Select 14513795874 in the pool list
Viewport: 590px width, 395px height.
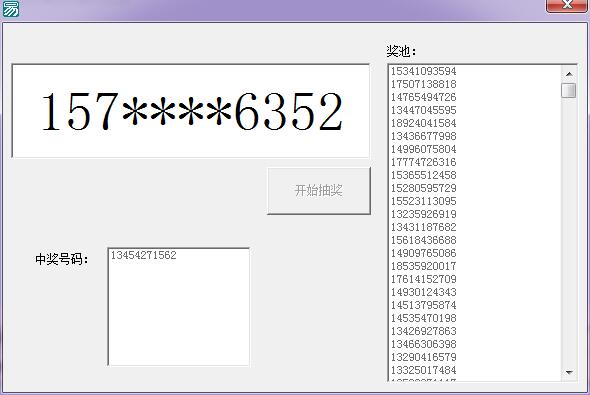coord(423,305)
